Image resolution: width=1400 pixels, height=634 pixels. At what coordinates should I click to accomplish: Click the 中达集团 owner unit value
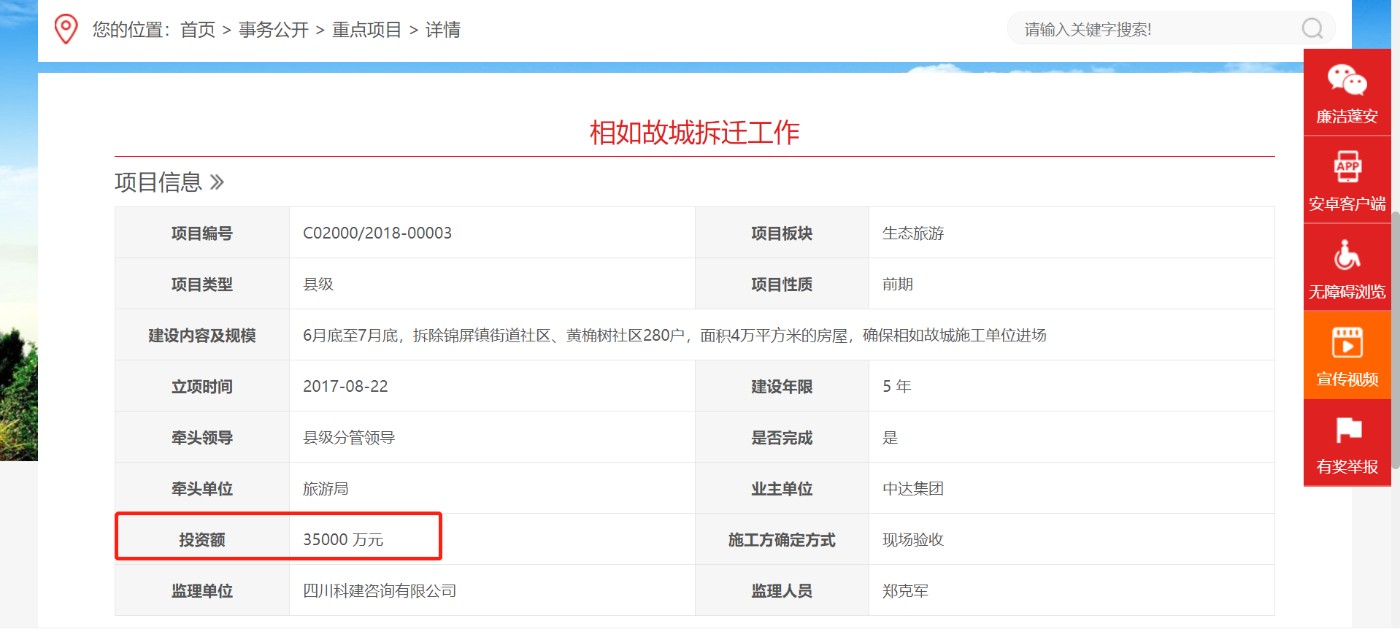pyautogui.click(x=912, y=489)
